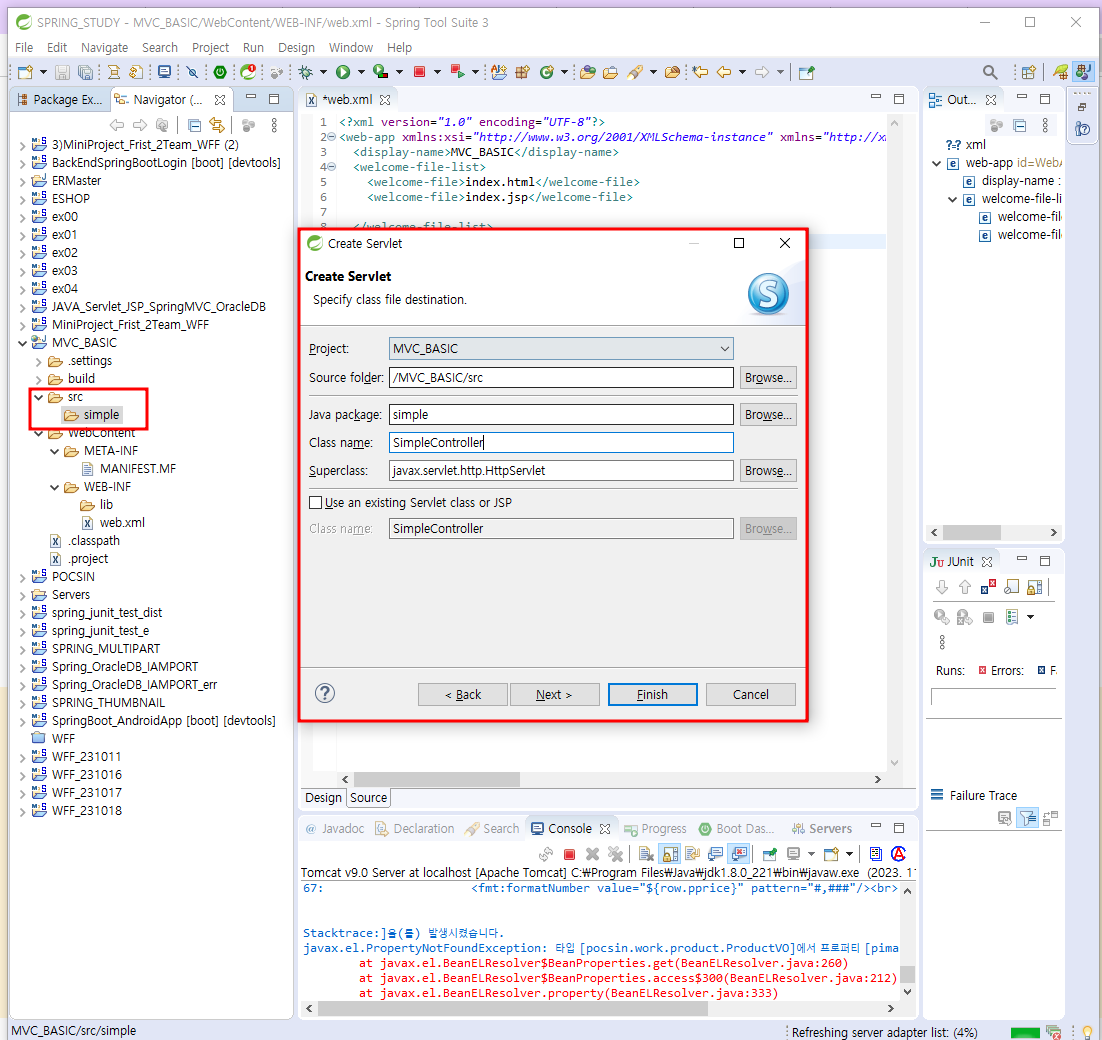
Task: Expand the build folder node
Action: (x=39, y=379)
